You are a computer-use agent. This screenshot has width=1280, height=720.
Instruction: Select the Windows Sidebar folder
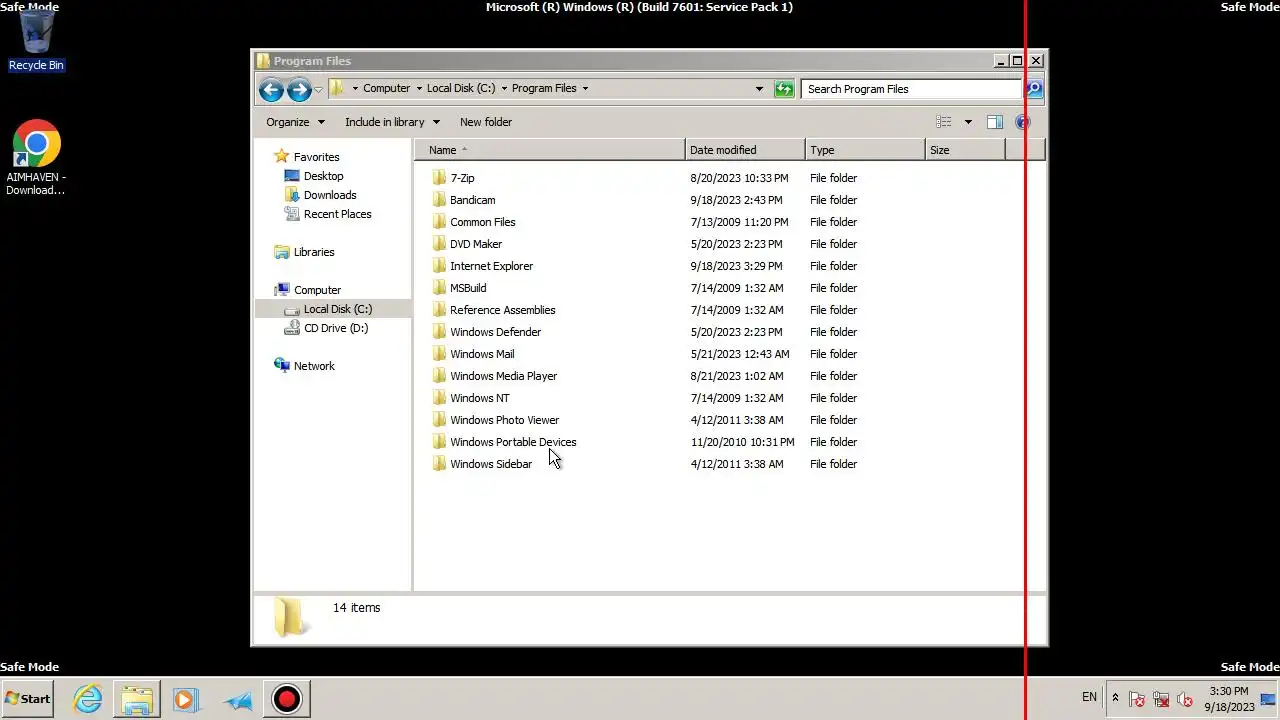point(491,464)
